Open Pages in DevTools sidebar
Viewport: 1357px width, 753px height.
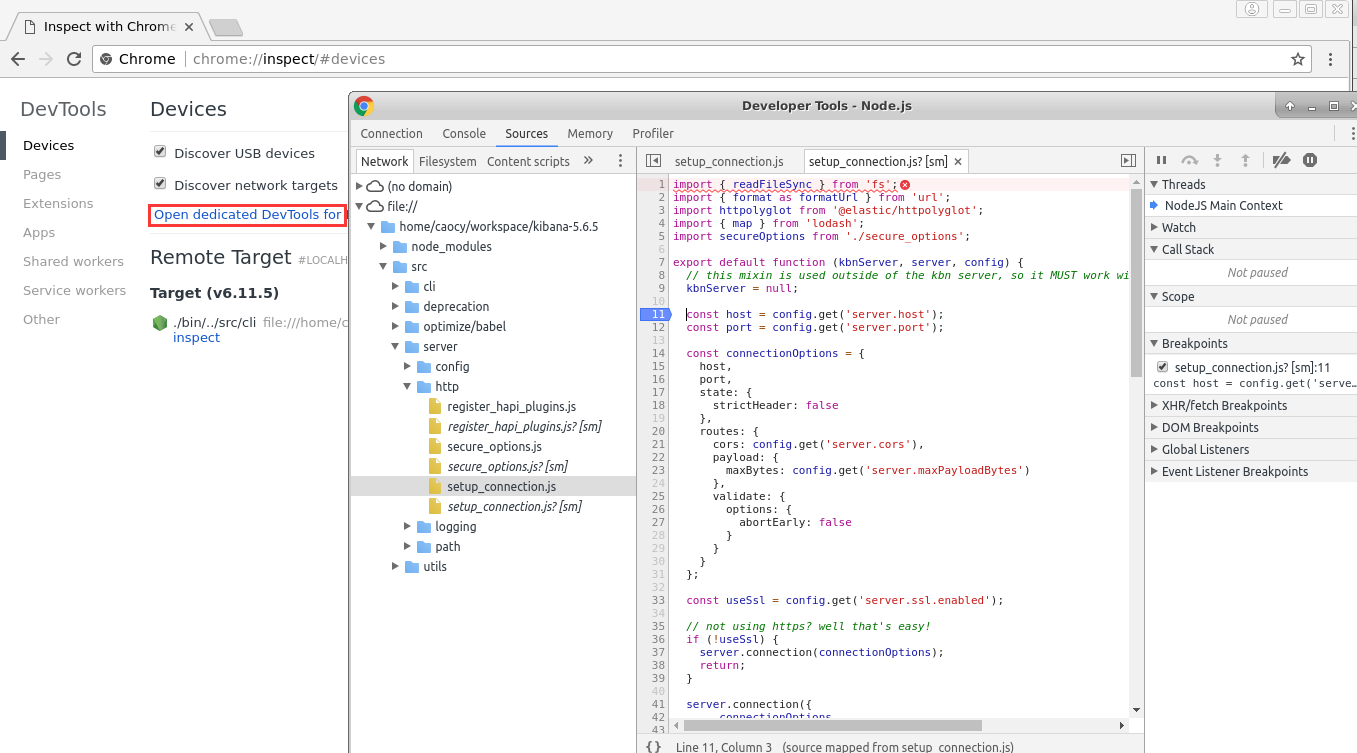click(x=42, y=174)
